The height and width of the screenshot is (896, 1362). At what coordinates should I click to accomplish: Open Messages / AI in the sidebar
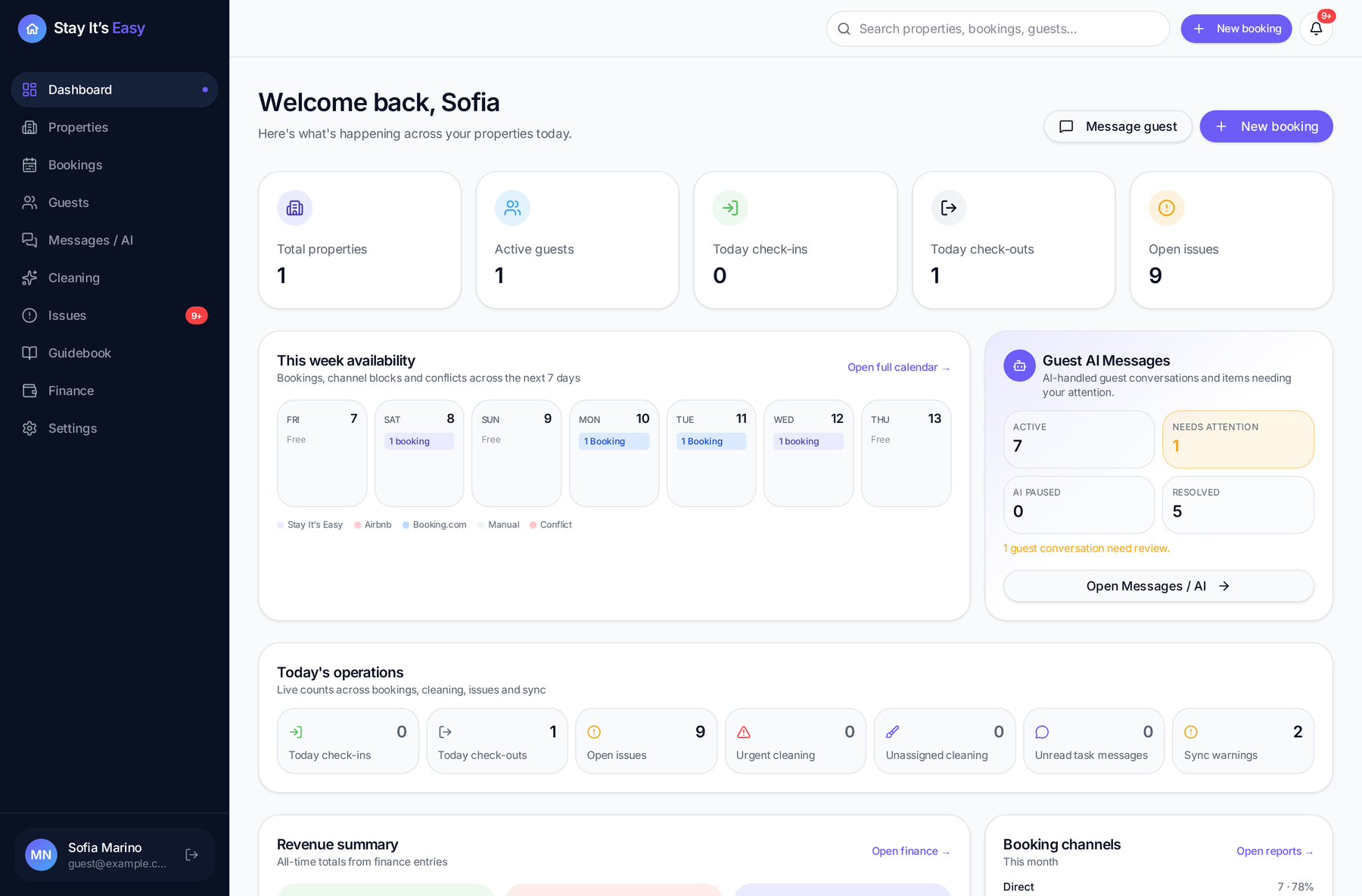click(x=114, y=240)
